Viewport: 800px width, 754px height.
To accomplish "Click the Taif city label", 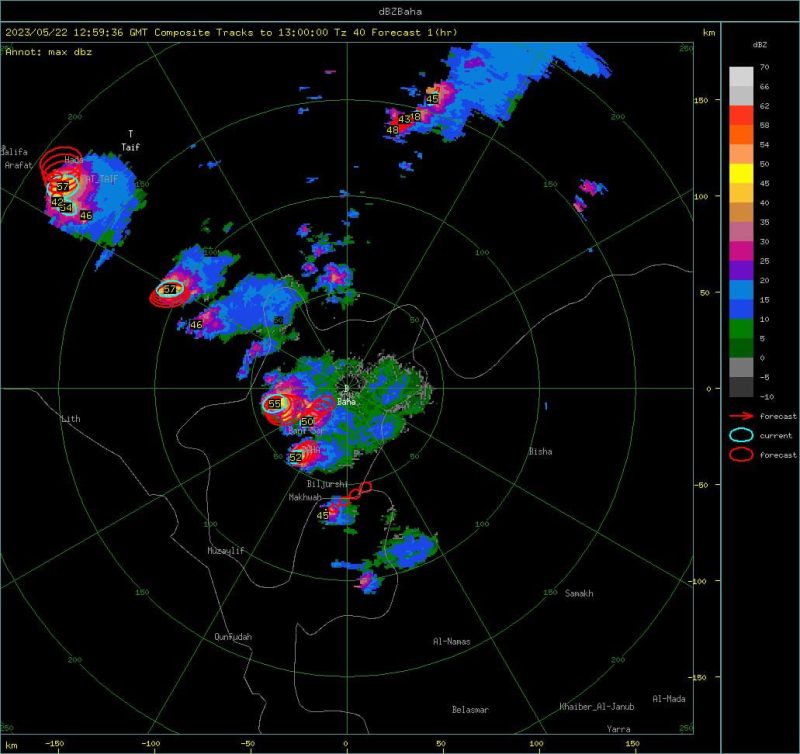I will click(x=130, y=147).
